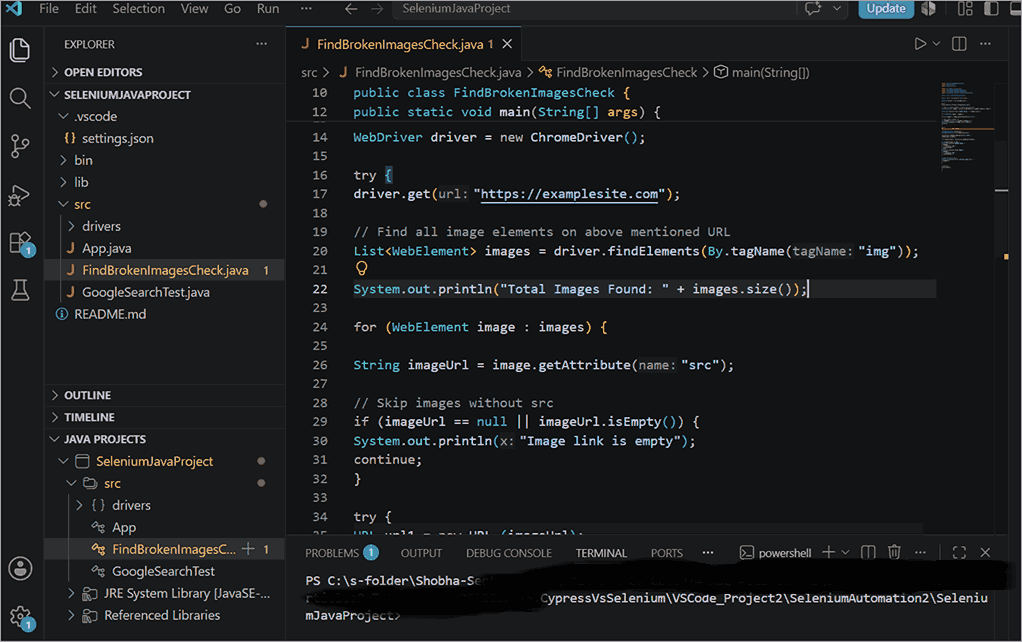The width and height of the screenshot is (1022, 642).
Task: Run the Java file with play button
Action: coord(920,44)
